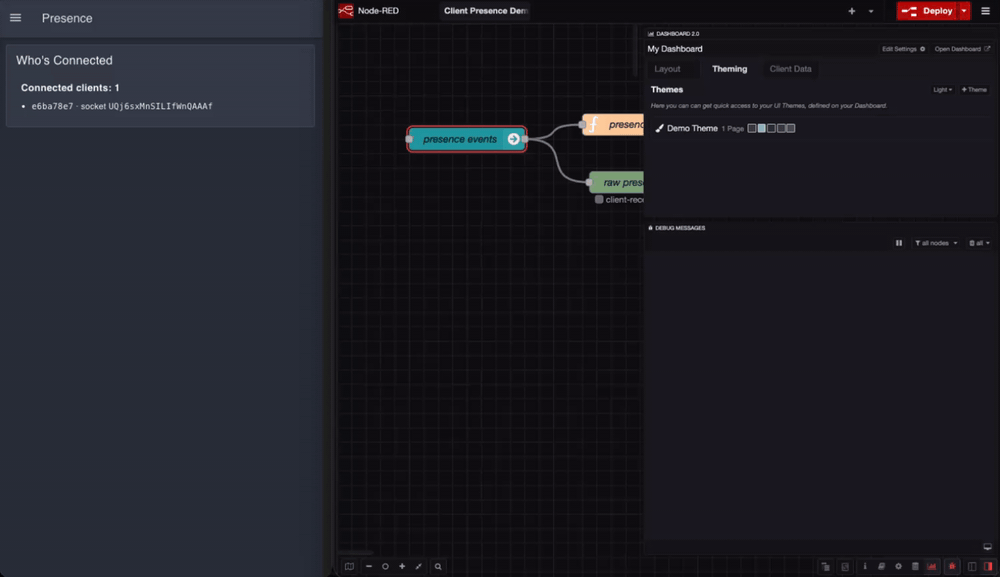The height and width of the screenshot is (577, 1000).
Task: Select the green raw presence debug node
Action: pyautogui.click(x=617, y=182)
